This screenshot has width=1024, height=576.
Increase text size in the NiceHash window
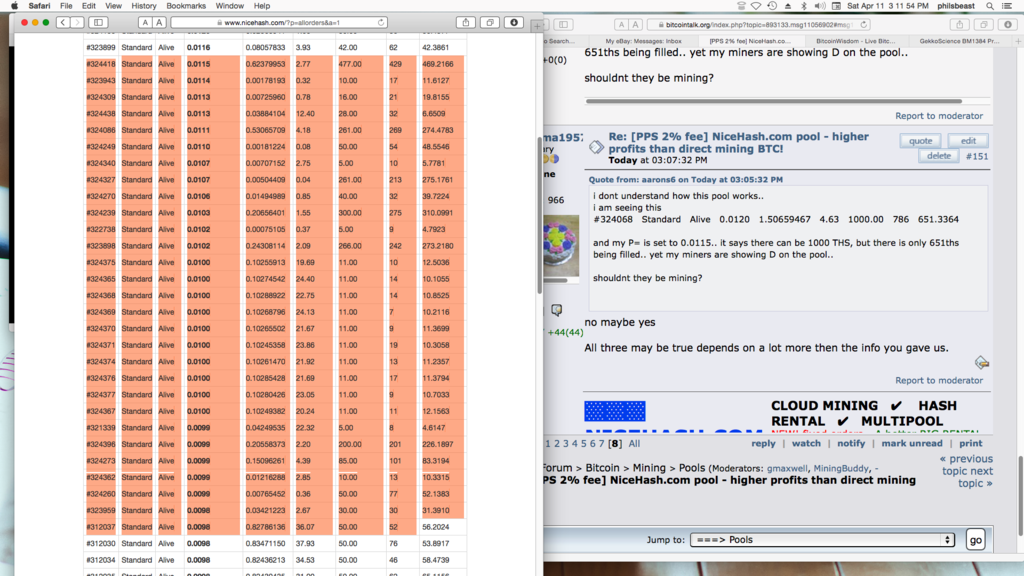[x=159, y=22]
